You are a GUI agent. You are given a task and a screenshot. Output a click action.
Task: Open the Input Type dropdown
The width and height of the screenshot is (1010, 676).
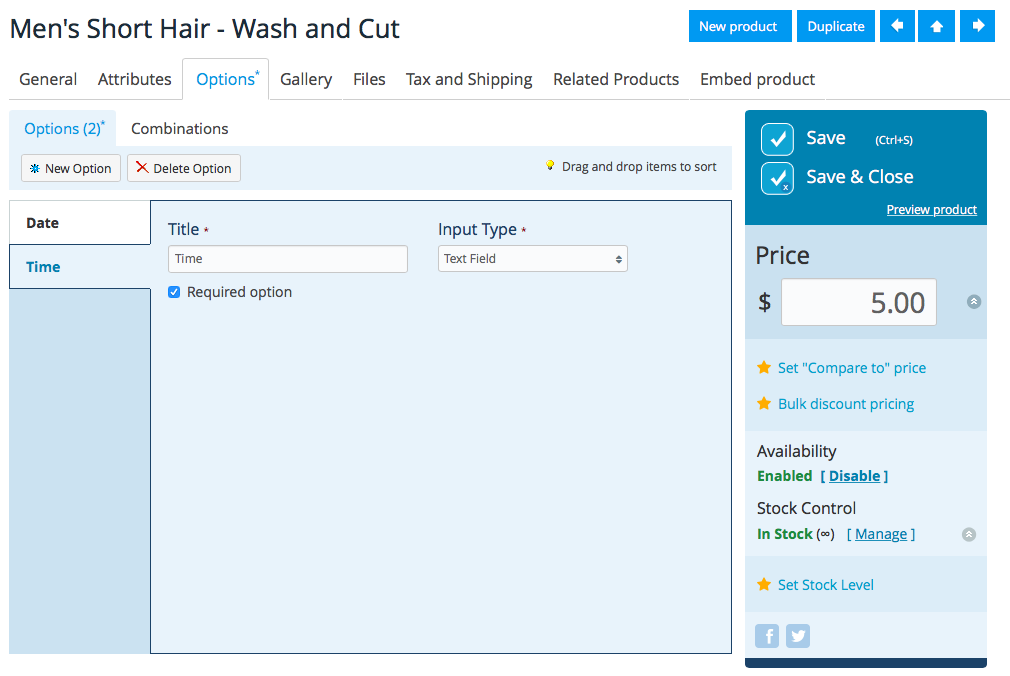coord(533,258)
